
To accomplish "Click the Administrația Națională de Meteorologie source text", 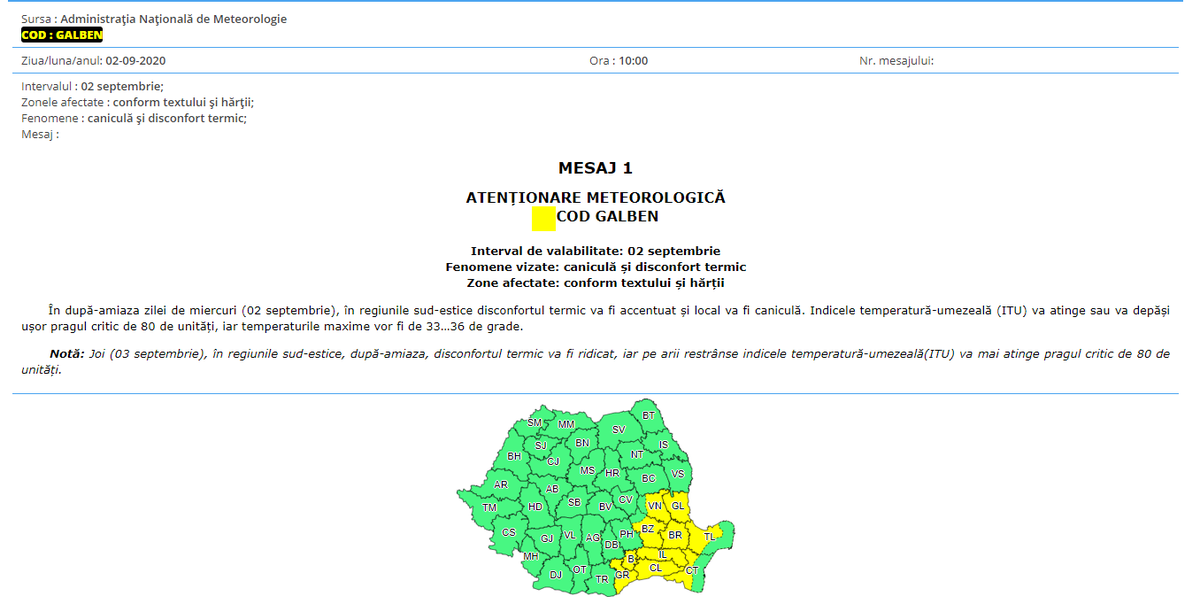I will 174,19.
